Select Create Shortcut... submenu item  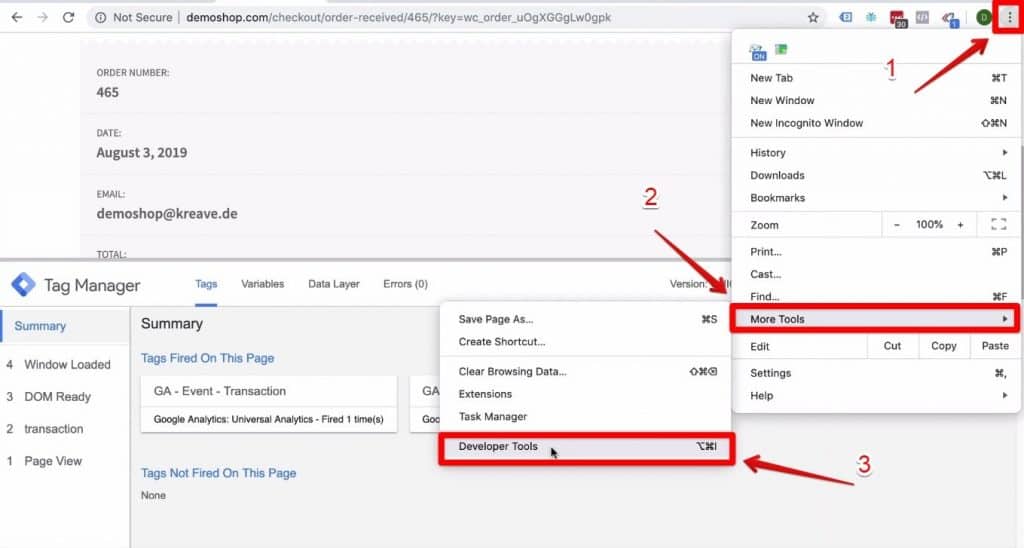point(586,342)
